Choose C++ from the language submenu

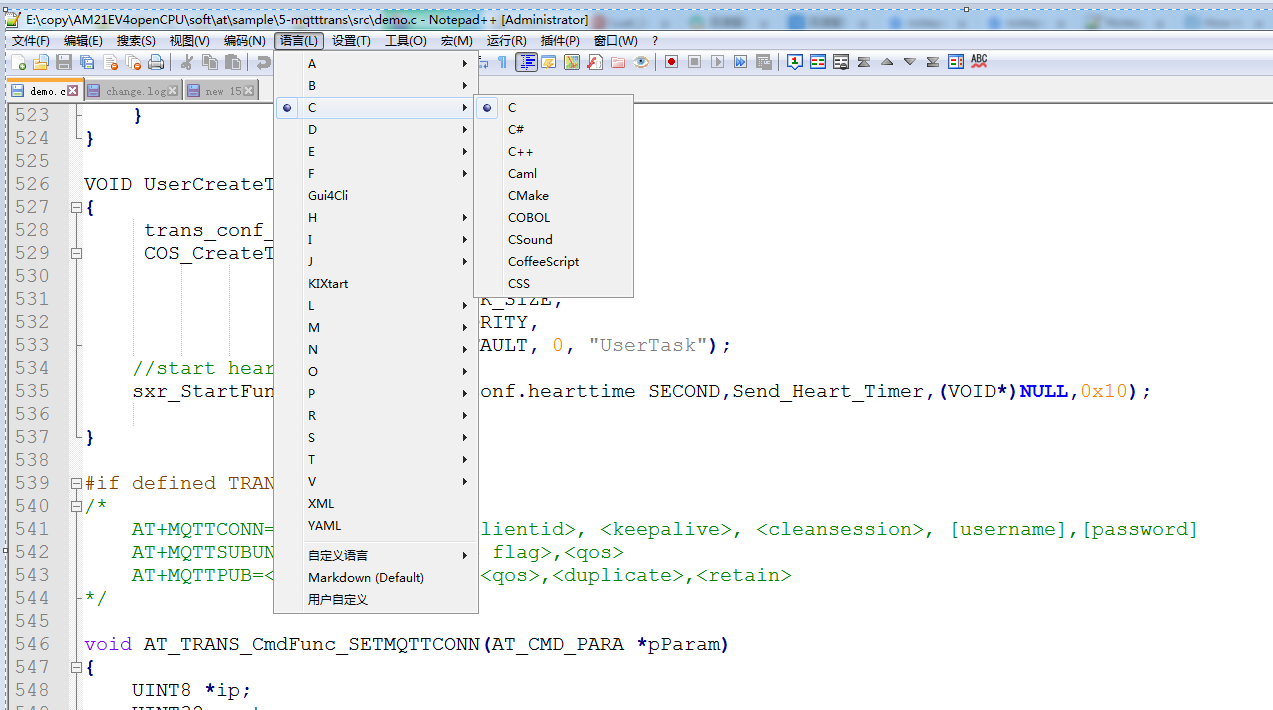(x=520, y=152)
